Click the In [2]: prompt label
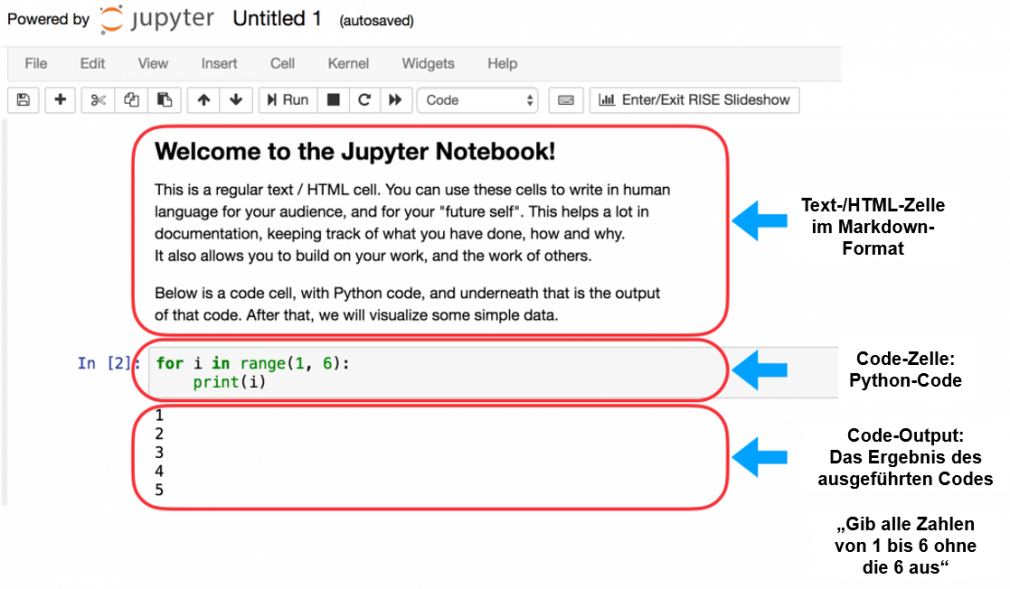 108,363
